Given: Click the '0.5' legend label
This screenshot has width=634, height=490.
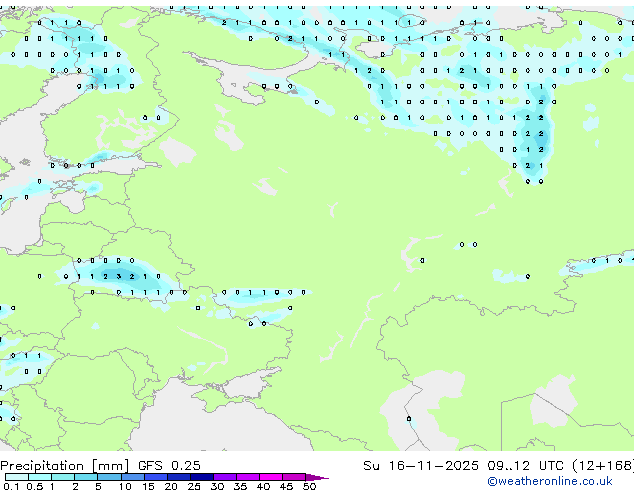Looking at the screenshot, I should [35, 486].
